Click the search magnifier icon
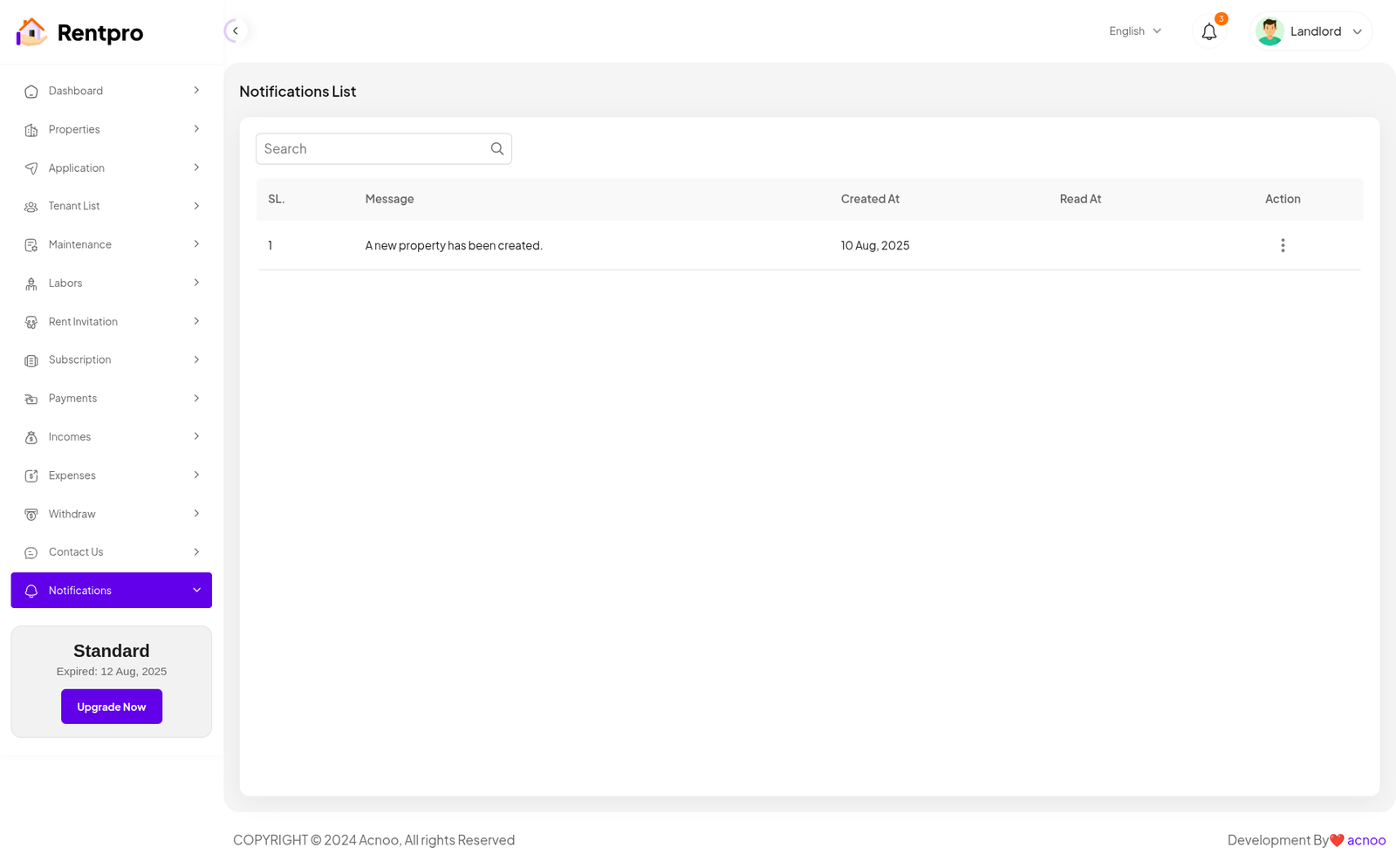The width and height of the screenshot is (1396, 868). click(497, 149)
